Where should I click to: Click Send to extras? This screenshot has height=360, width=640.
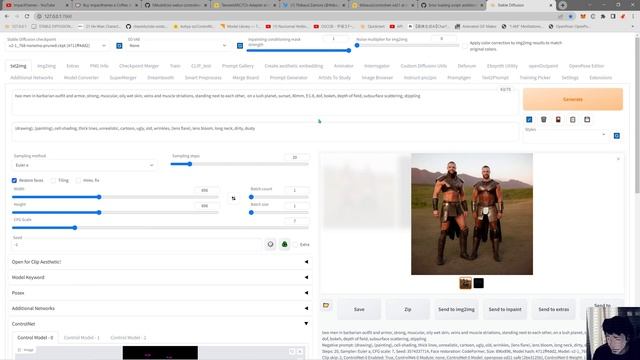[x=553, y=309]
